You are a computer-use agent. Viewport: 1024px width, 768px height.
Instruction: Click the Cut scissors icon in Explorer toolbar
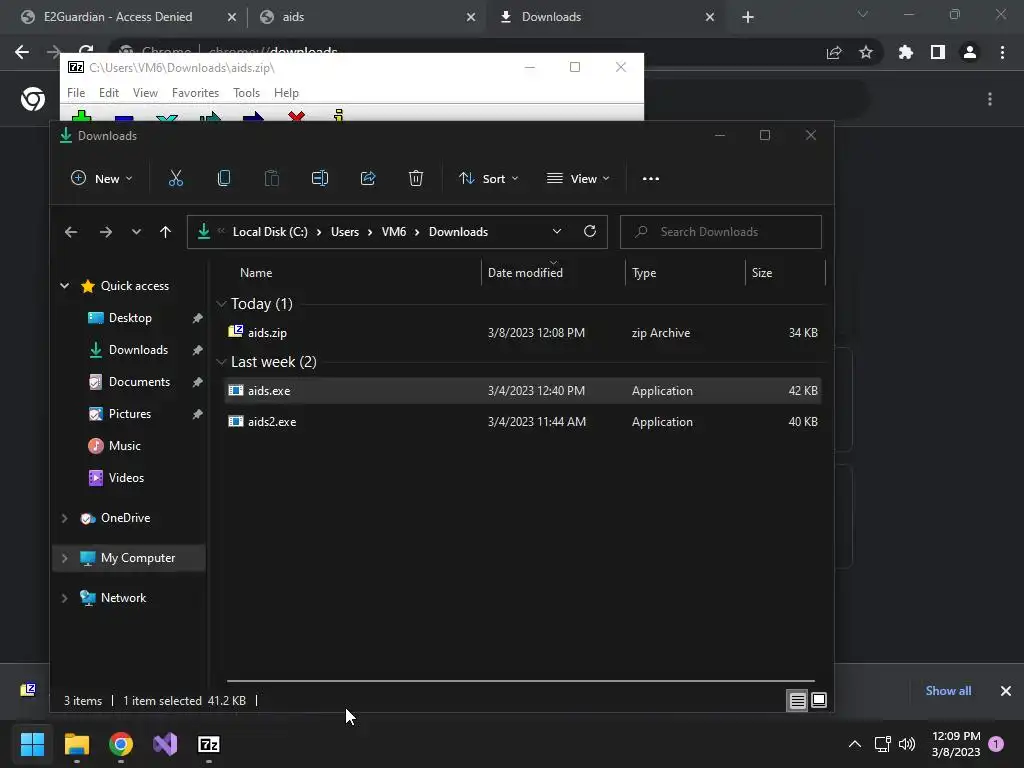pyautogui.click(x=176, y=178)
